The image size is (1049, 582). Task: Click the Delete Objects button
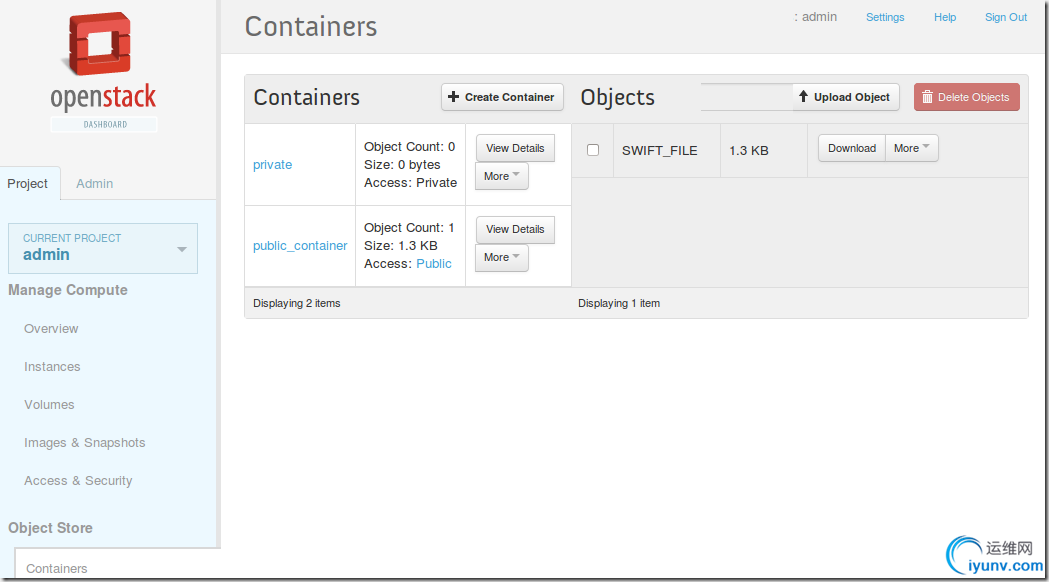966,97
